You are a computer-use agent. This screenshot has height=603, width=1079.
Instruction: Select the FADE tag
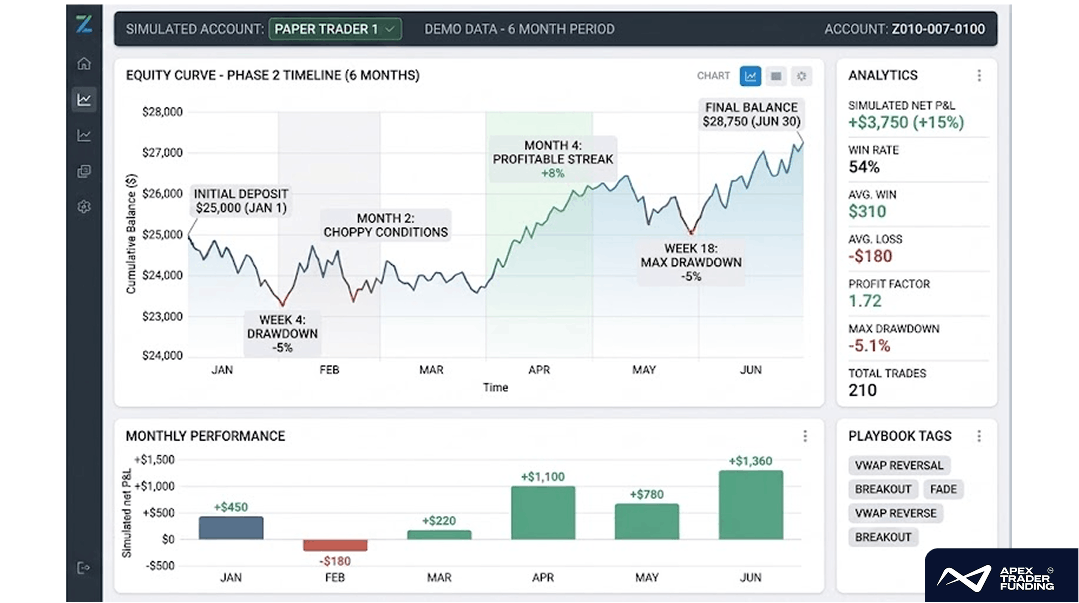coord(943,489)
